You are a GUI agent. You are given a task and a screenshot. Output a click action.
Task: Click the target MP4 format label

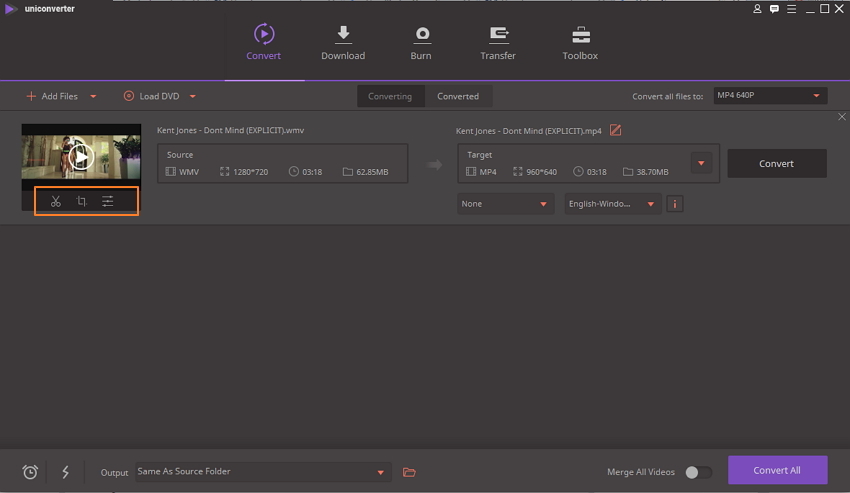pyautogui.click(x=488, y=172)
